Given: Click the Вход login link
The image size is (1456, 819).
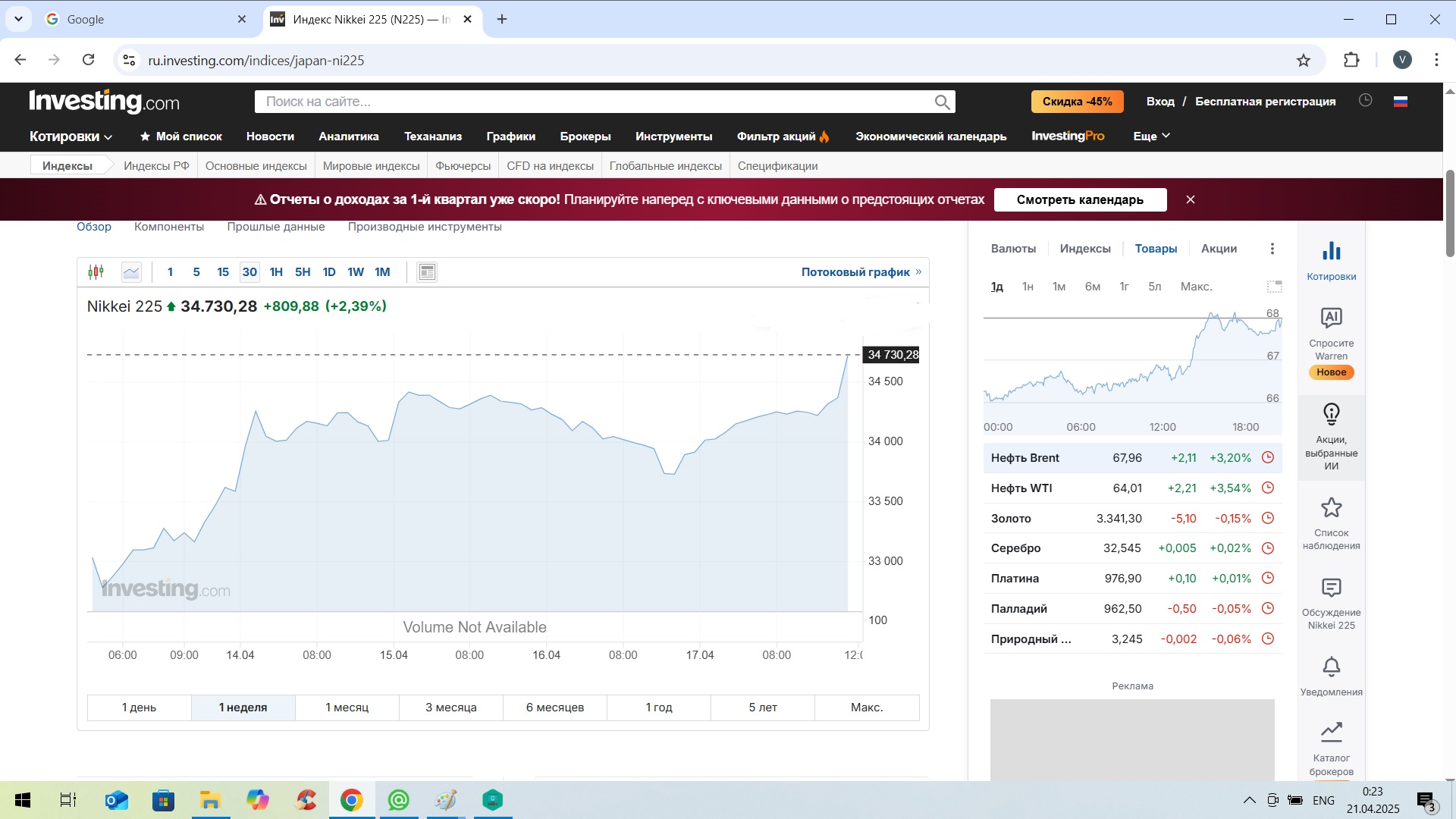Looking at the screenshot, I should click(1160, 102).
